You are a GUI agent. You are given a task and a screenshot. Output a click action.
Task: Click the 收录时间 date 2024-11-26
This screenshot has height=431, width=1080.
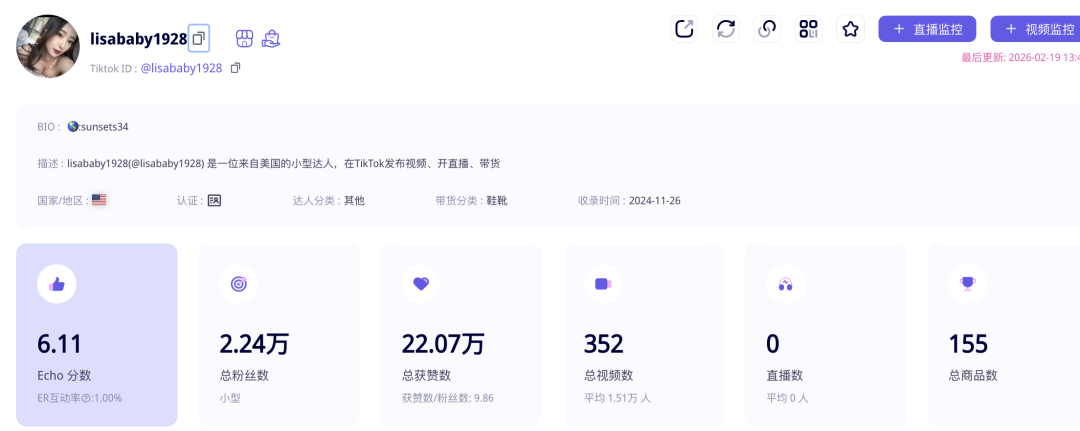click(655, 201)
